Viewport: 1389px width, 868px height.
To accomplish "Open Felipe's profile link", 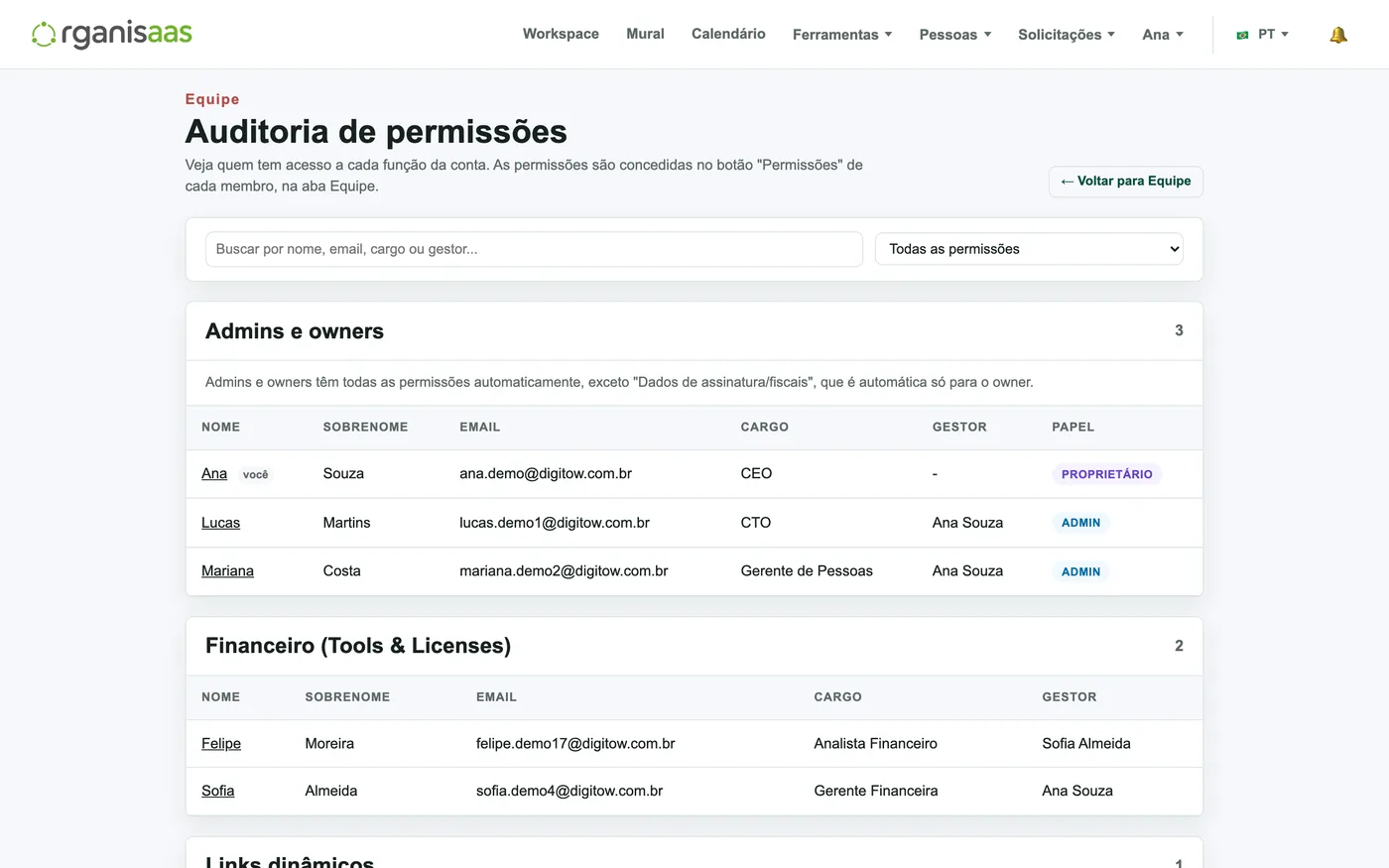I will pos(221,743).
